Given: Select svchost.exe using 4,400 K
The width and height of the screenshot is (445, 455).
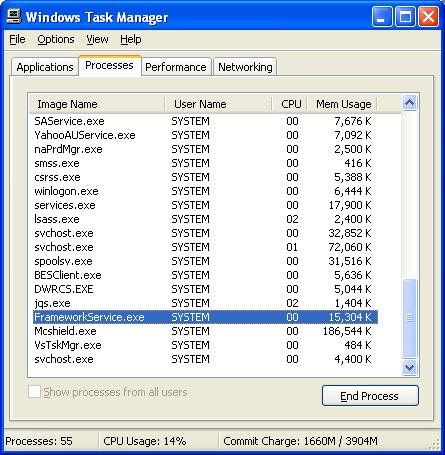Looking at the screenshot, I should coord(205,359).
